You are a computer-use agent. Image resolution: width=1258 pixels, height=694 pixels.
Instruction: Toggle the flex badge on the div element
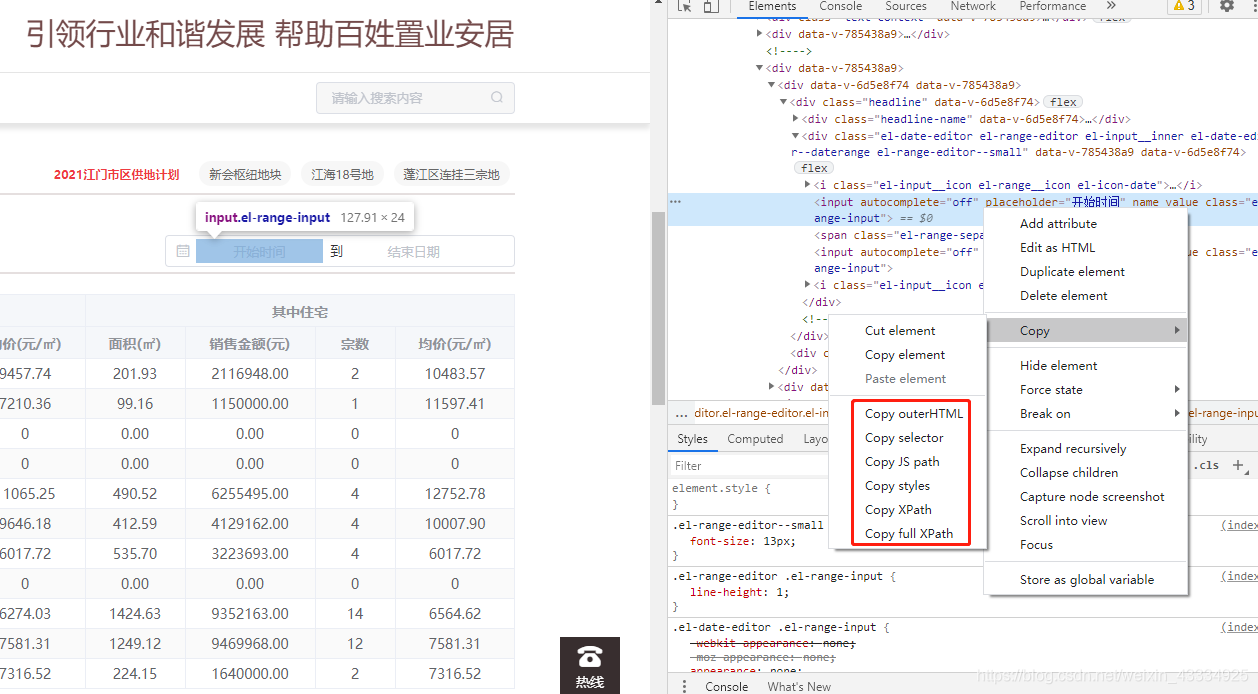coord(1063,101)
